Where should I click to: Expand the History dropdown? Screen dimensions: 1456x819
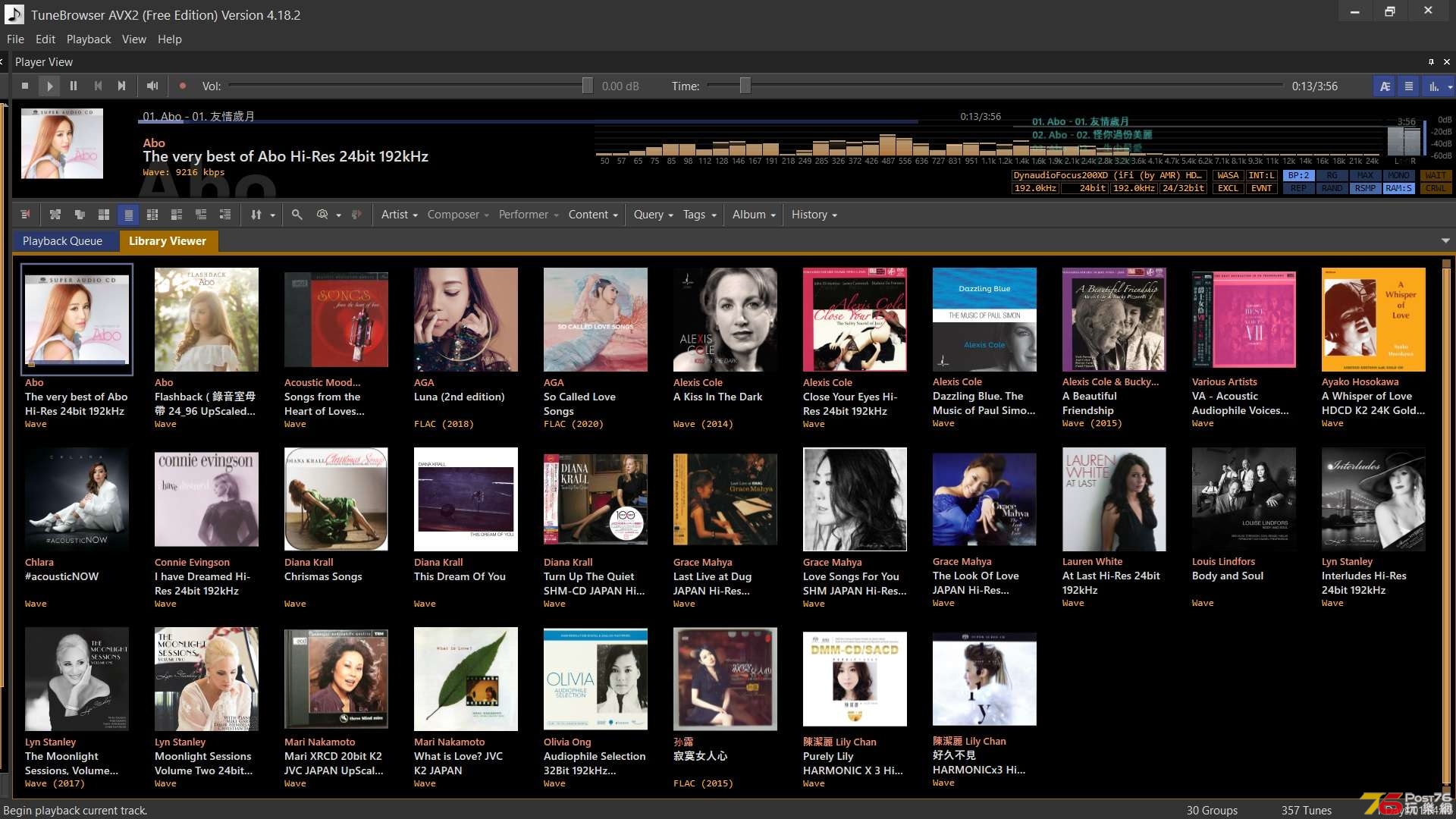click(x=814, y=215)
